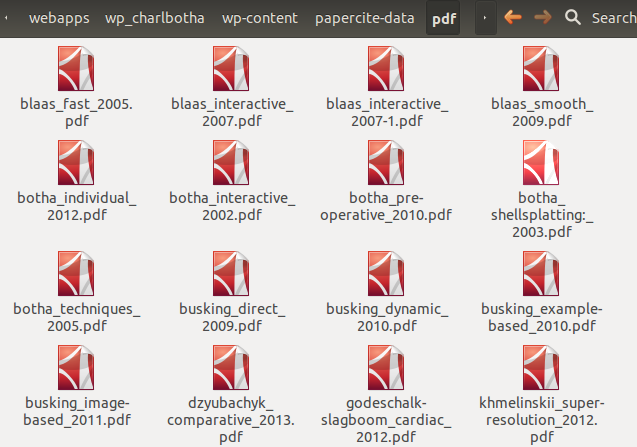Go forward with right arrow
The image size is (637, 447).
tap(543, 17)
